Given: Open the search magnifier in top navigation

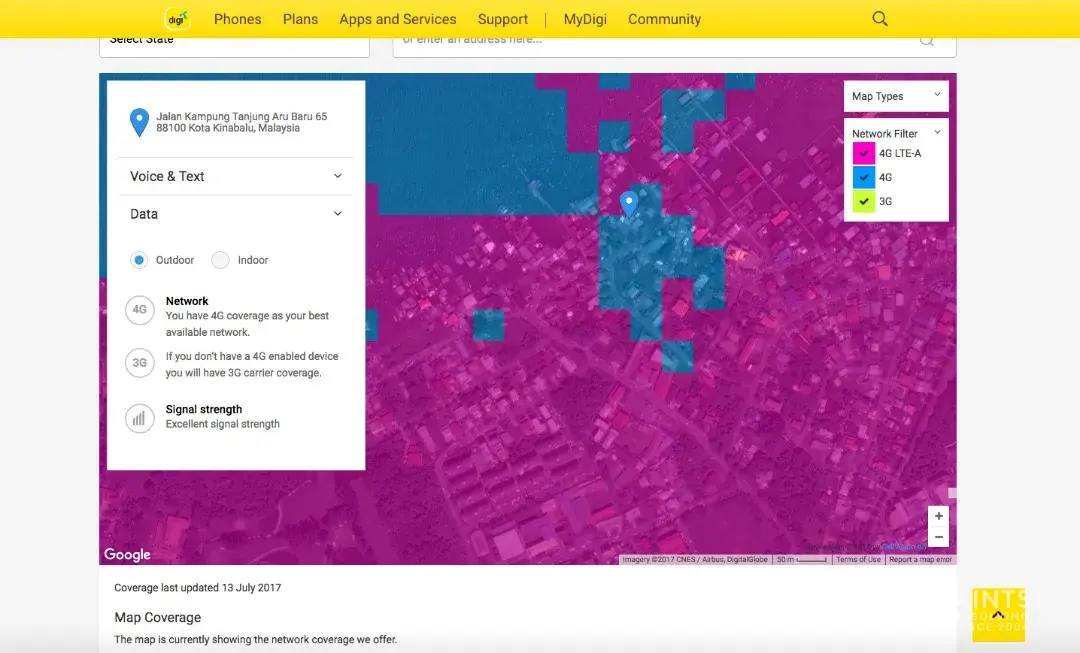Looking at the screenshot, I should point(880,19).
